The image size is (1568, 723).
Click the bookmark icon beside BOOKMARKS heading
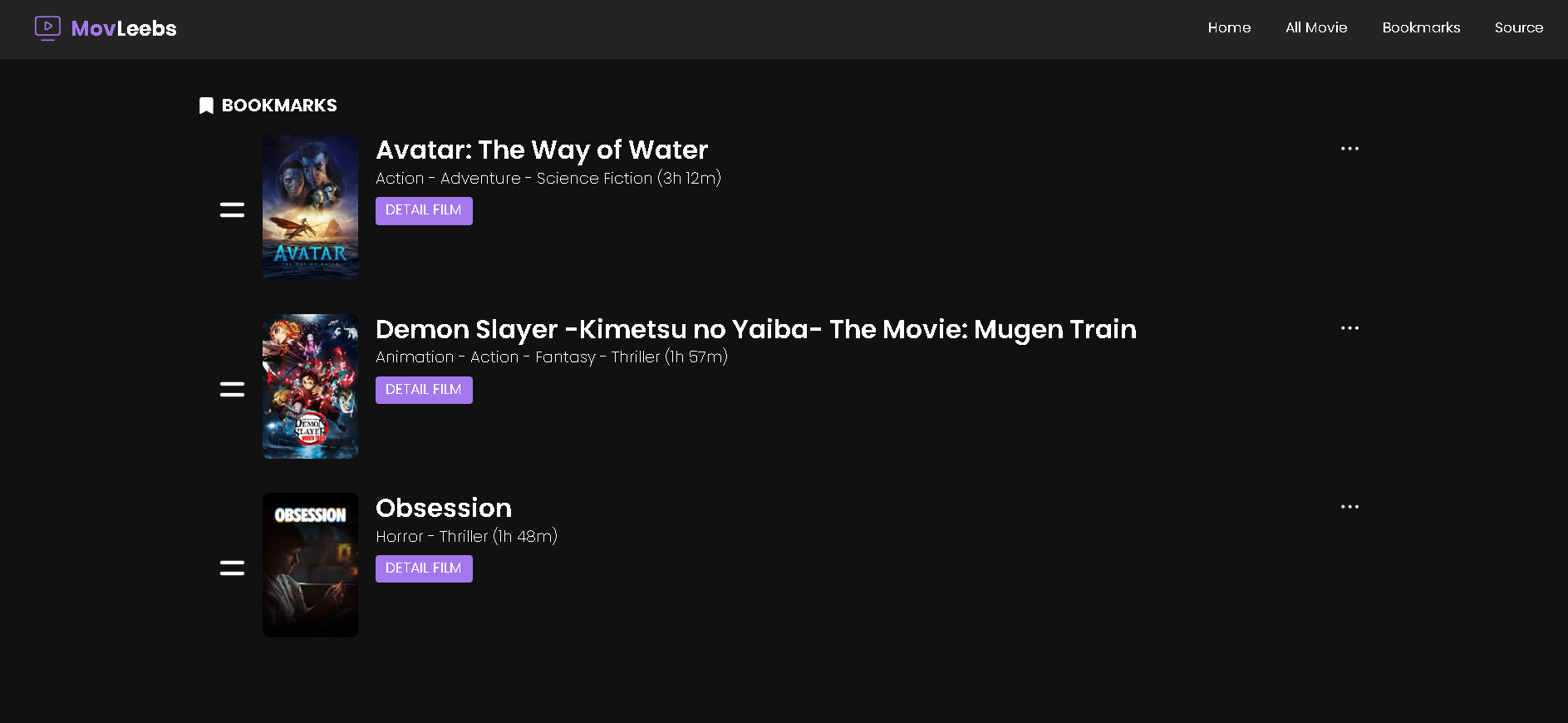pos(206,106)
